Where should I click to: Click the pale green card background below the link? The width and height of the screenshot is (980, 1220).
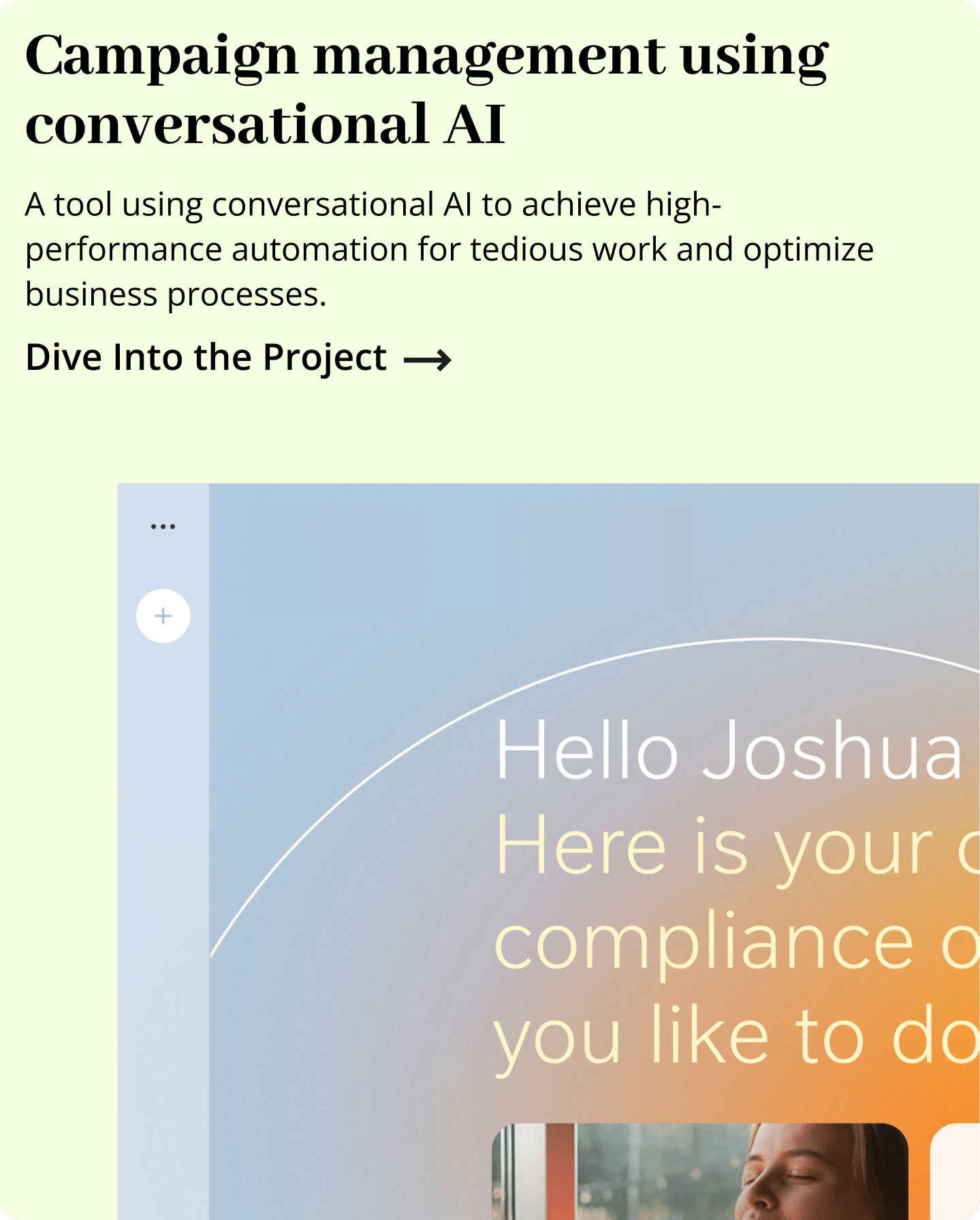point(477,429)
